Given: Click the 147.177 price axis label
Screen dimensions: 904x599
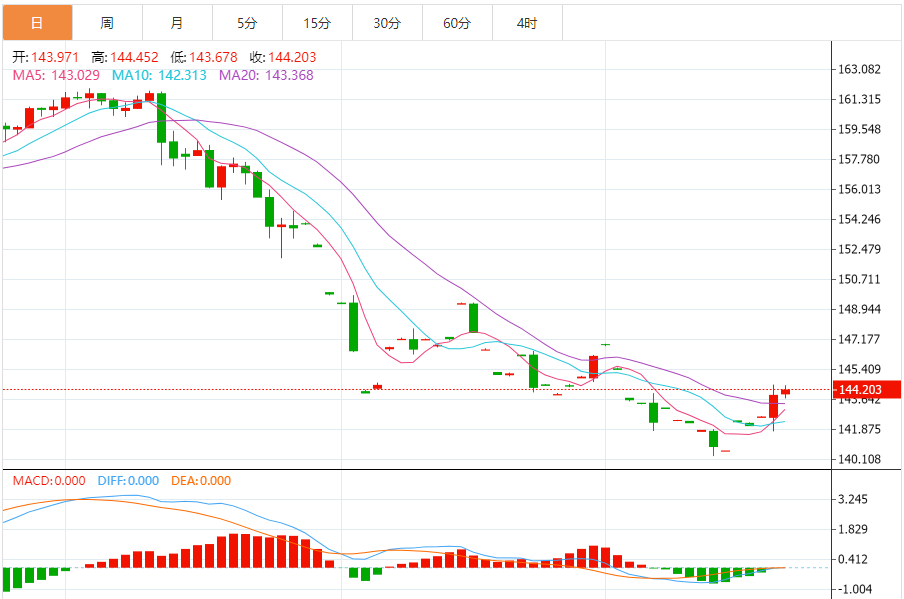Looking at the screenshot, I should 859,339.
